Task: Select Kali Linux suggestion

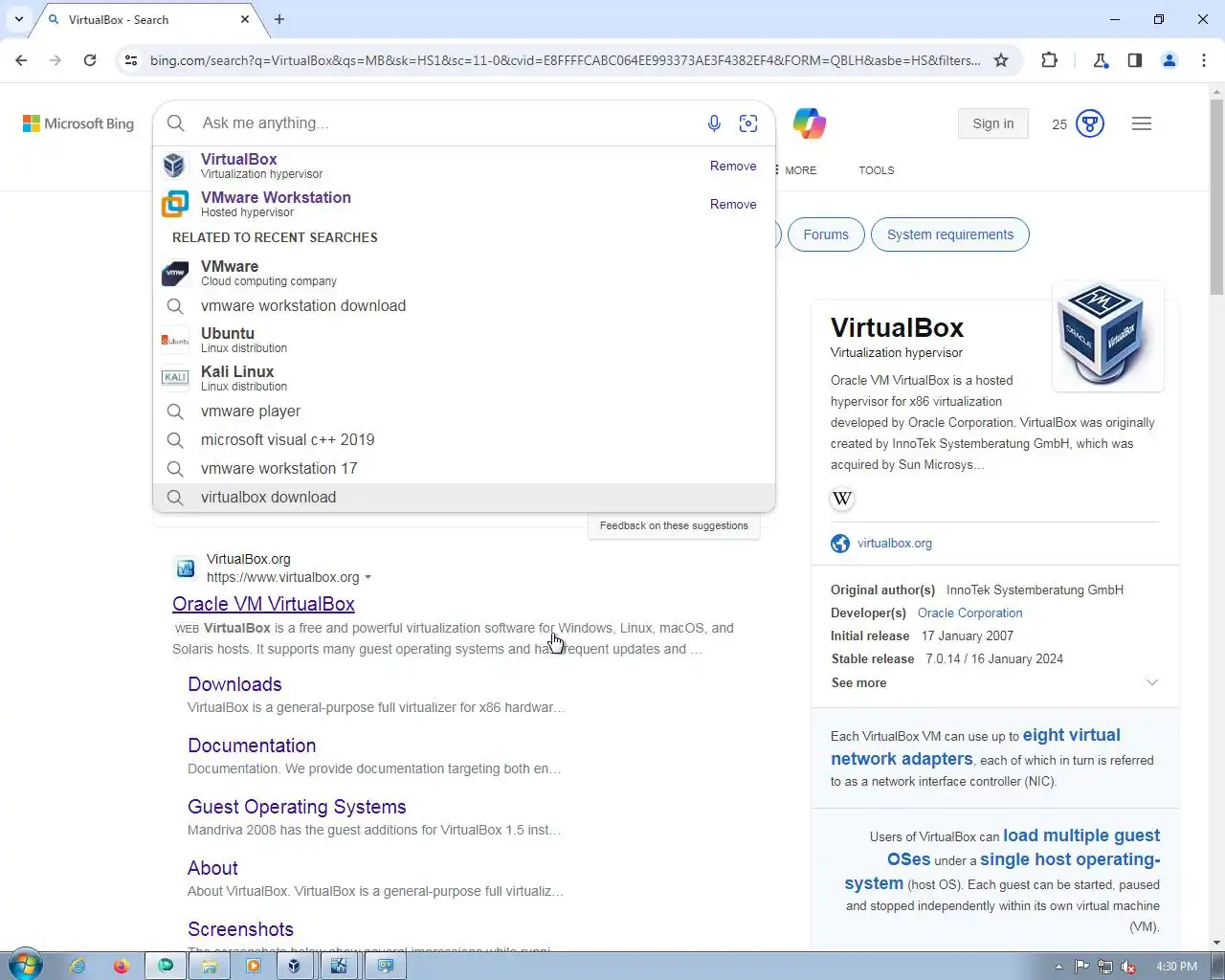Action: coord(463,378)
